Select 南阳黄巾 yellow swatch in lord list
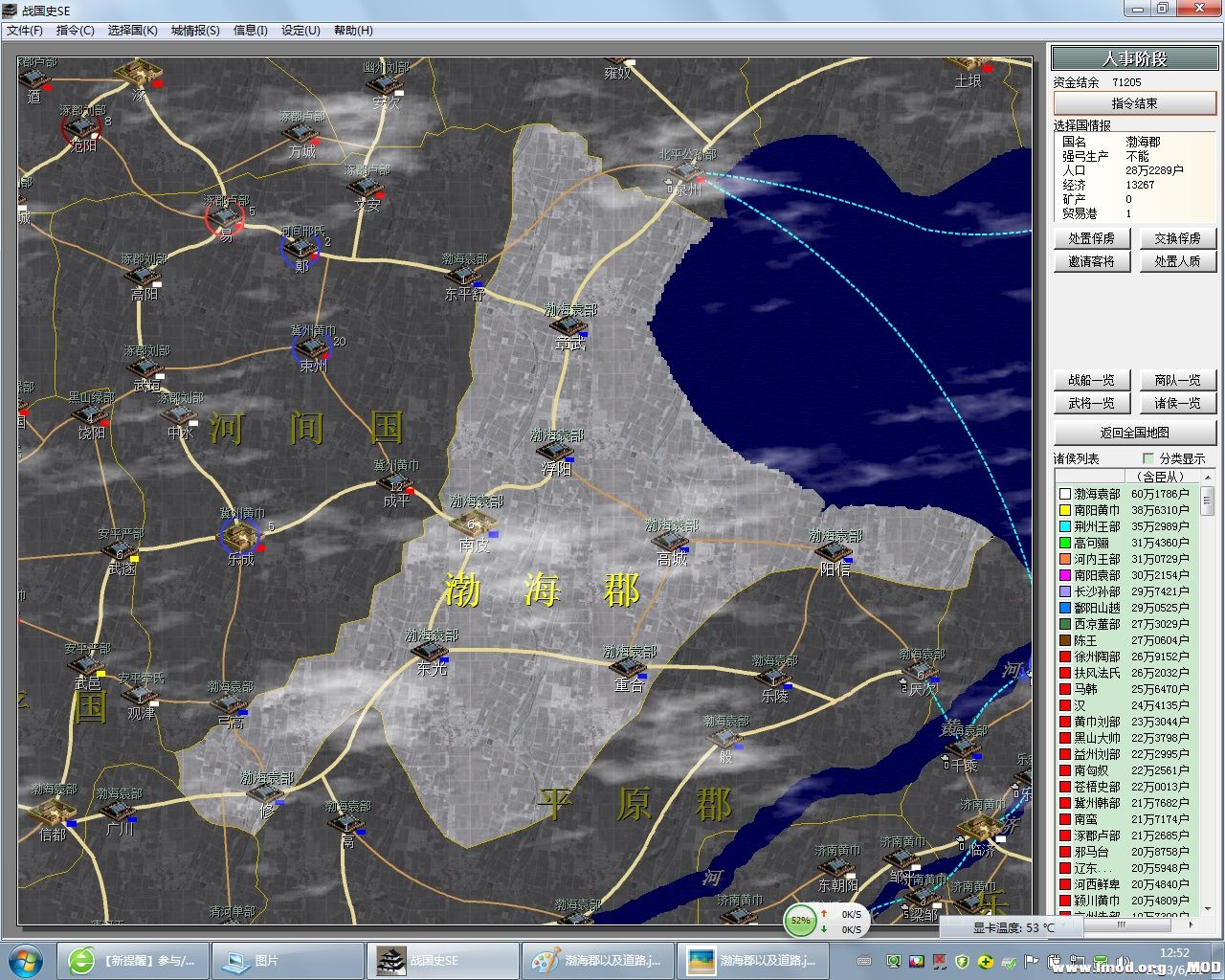Screen dimensions: 1225x980 coord(1064,510)
